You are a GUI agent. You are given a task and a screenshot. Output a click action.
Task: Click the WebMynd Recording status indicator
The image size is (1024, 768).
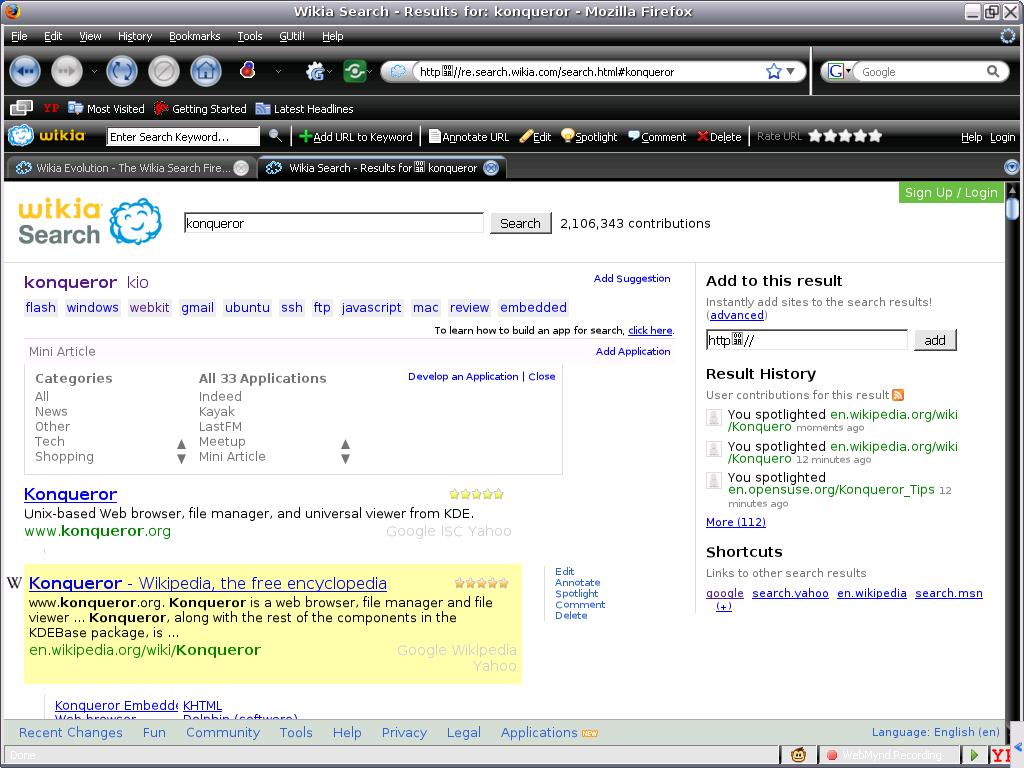coord(884,755)
